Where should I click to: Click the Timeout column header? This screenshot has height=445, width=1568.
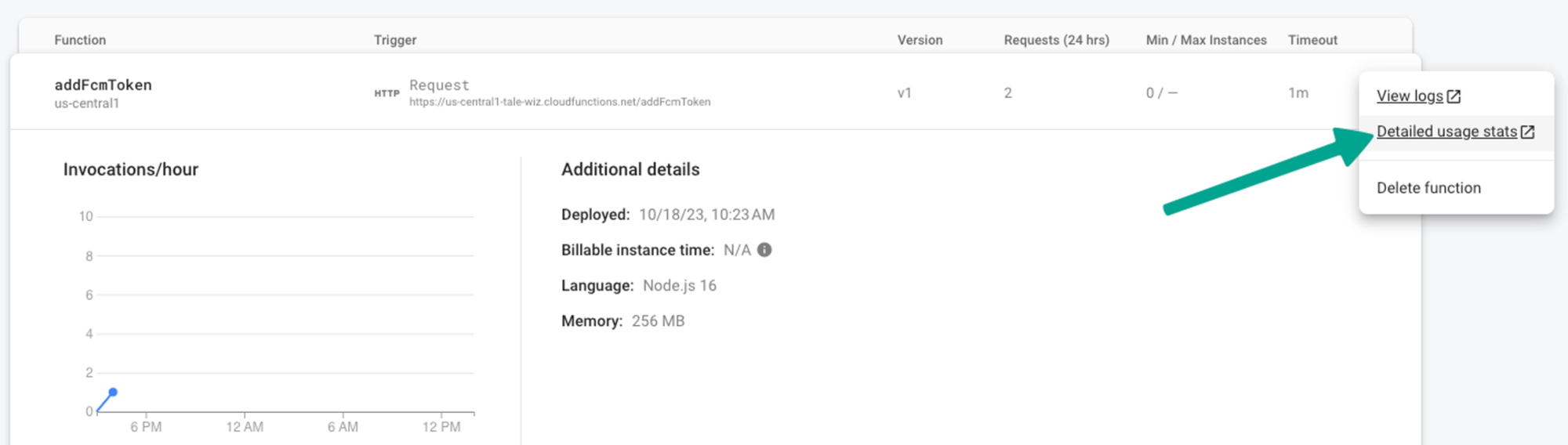coord(1312,40)
